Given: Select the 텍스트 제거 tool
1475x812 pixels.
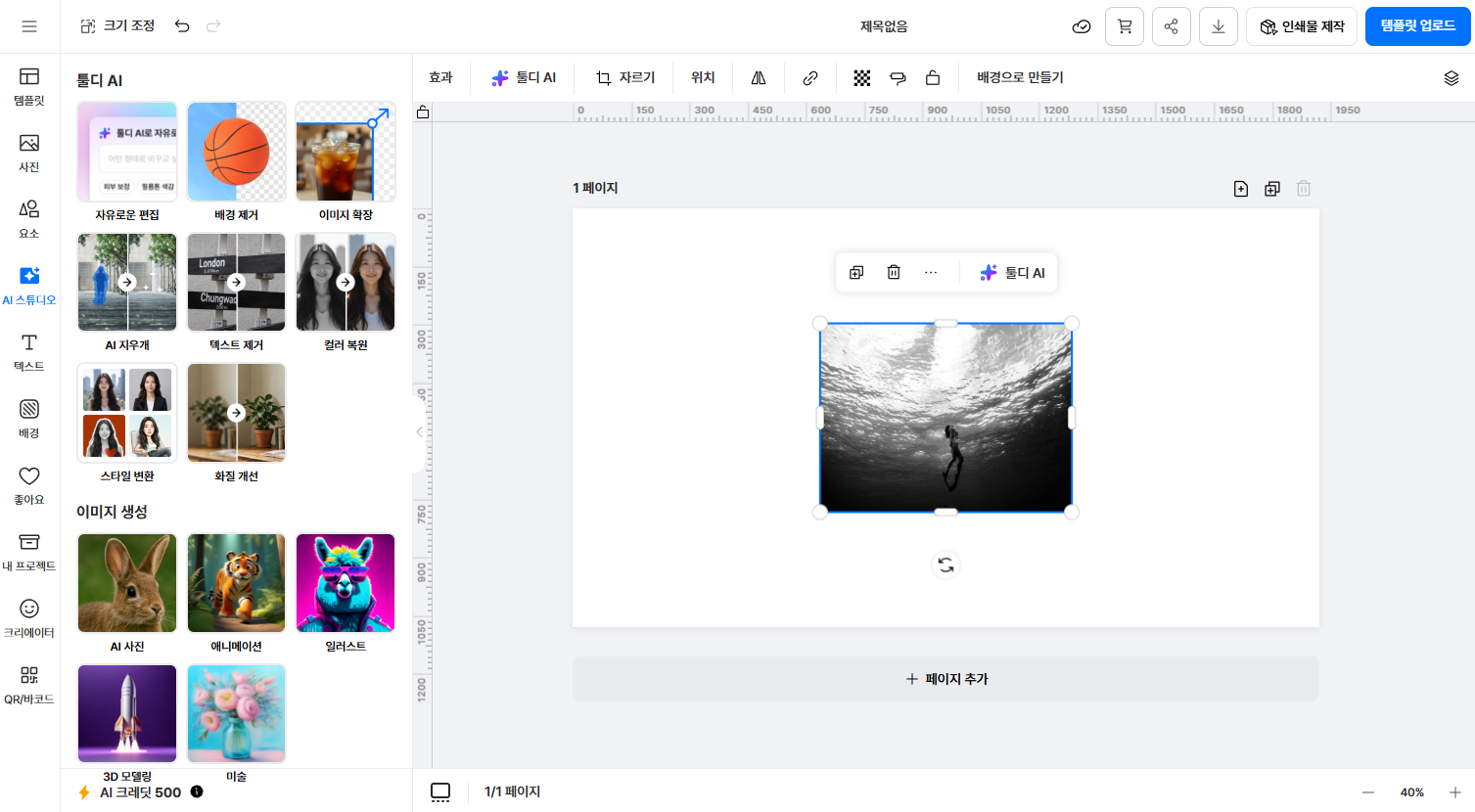Looking at the screenshot, I should pos(236,293).
